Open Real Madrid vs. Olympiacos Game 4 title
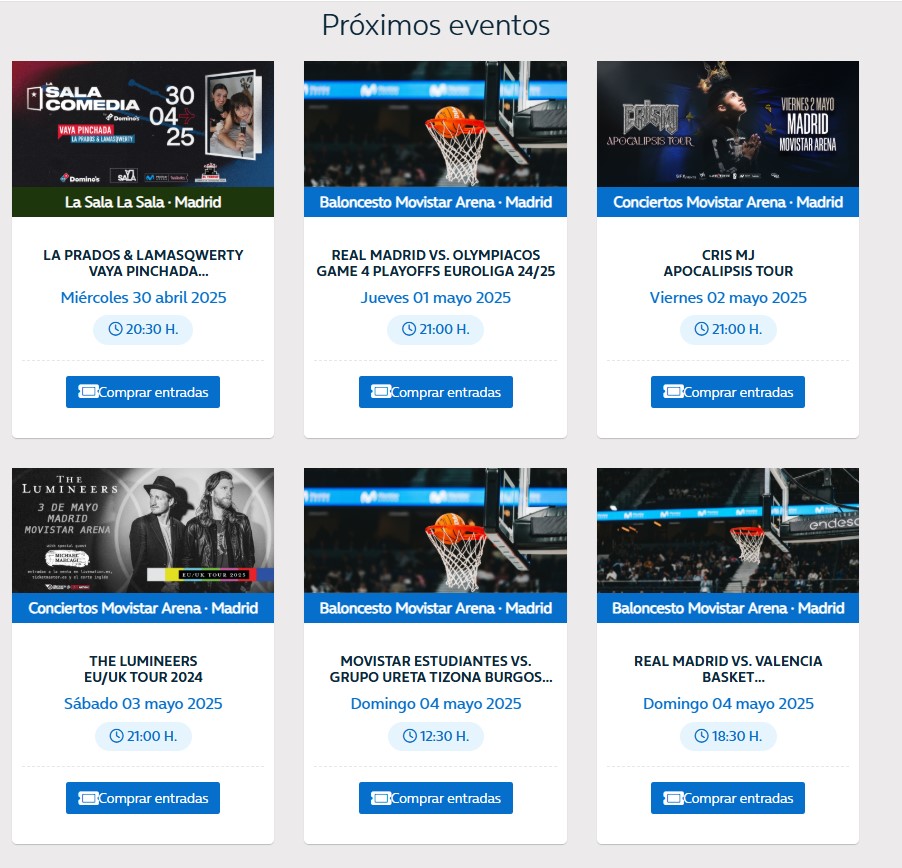Image resolution: width=902 pixels, height=868 pixels. coord(435,263)
